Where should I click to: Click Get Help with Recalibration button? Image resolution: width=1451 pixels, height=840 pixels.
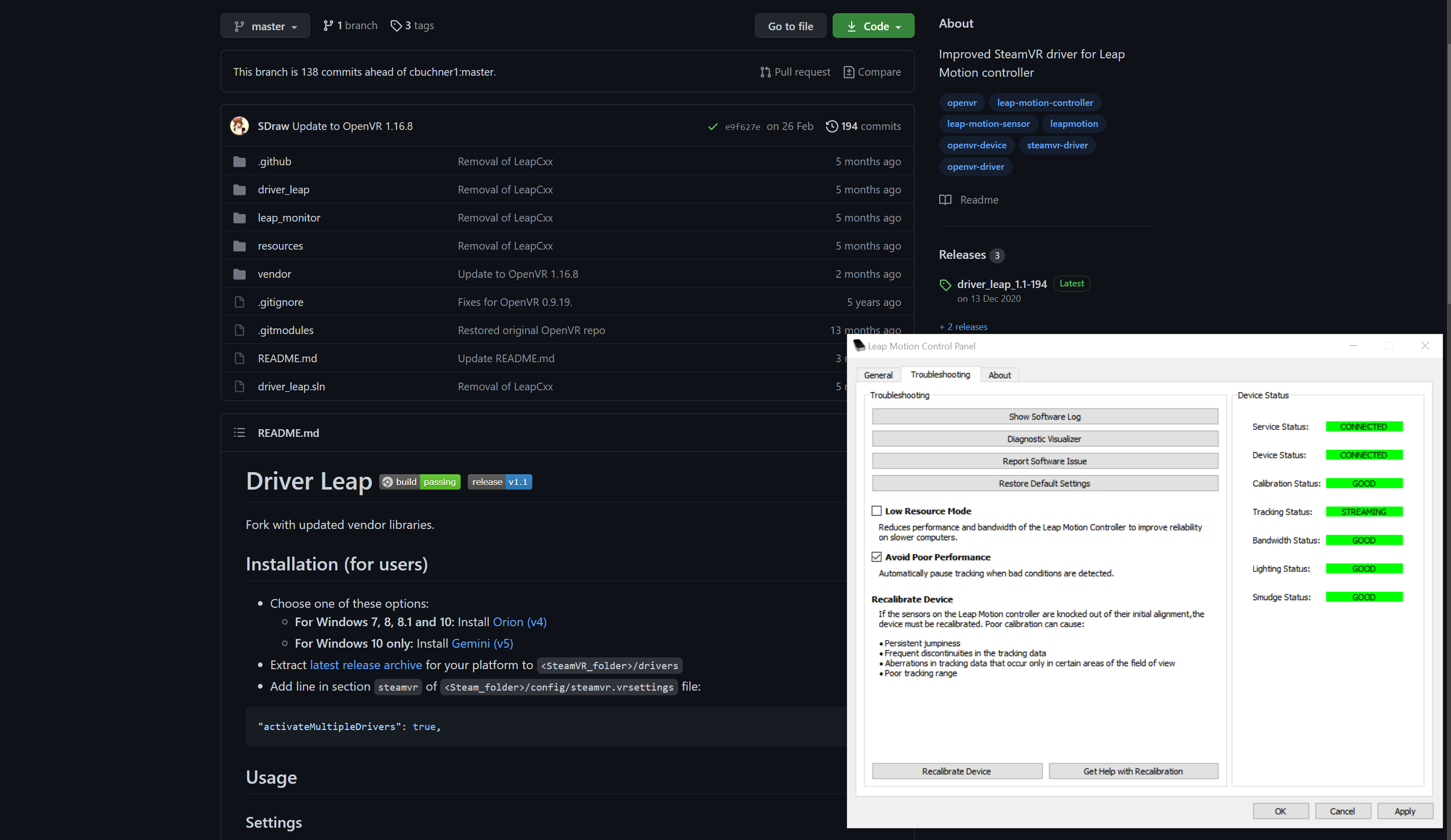point(1133,771)
